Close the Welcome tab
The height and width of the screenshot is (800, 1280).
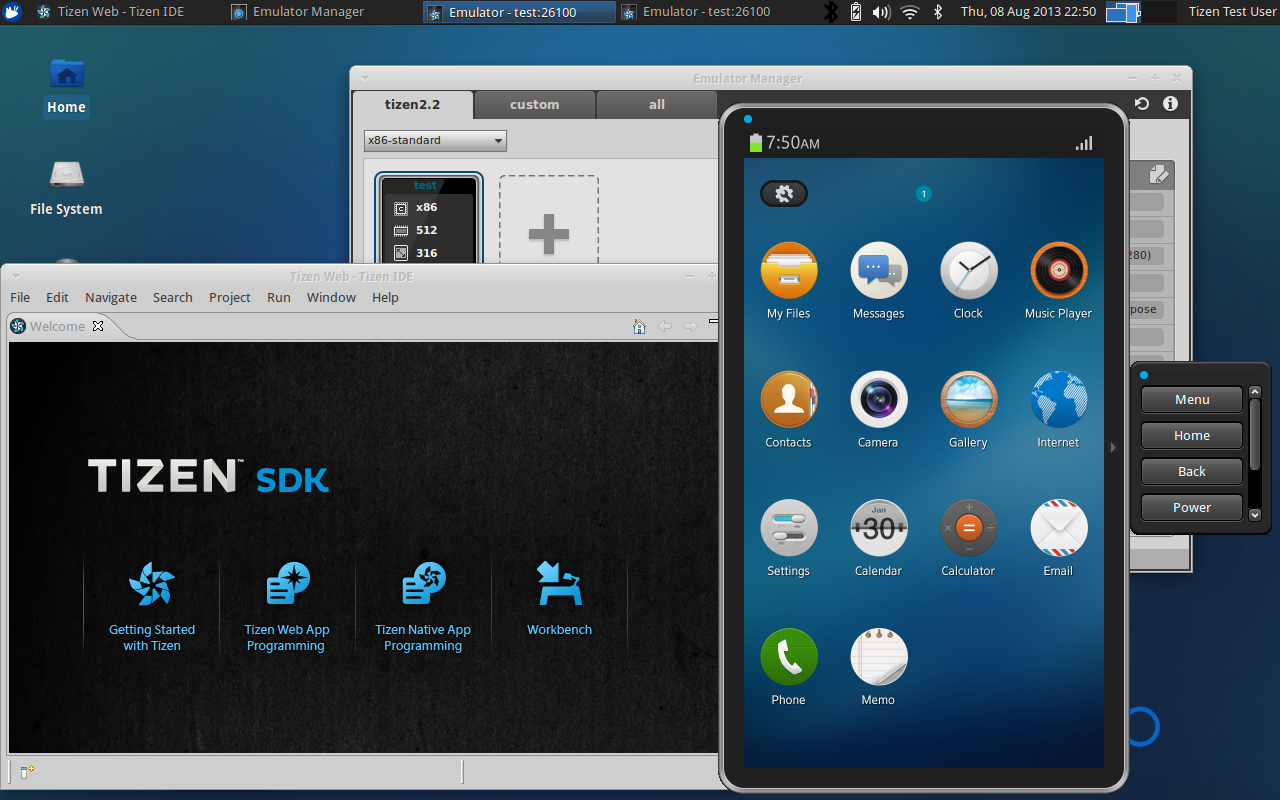[x=98, y=326]
